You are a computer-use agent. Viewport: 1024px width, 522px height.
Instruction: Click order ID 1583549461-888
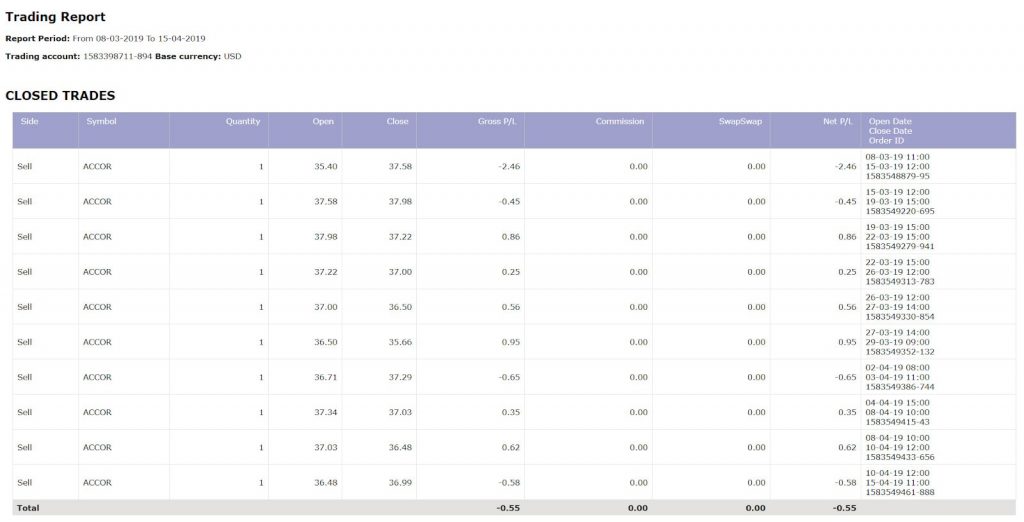click(x=900, y=493)
